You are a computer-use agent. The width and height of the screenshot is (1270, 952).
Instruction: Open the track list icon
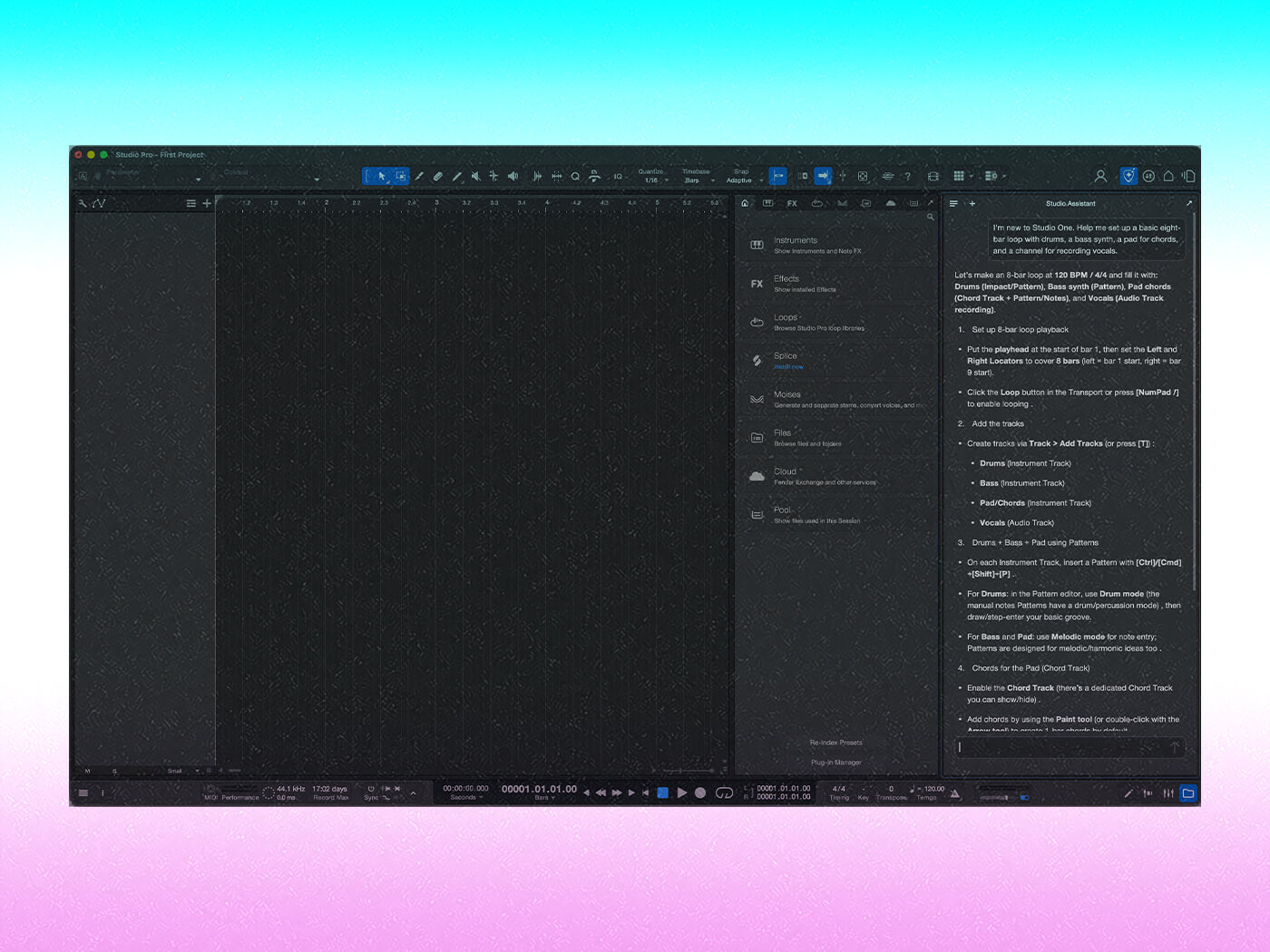(x=191, y=203)
